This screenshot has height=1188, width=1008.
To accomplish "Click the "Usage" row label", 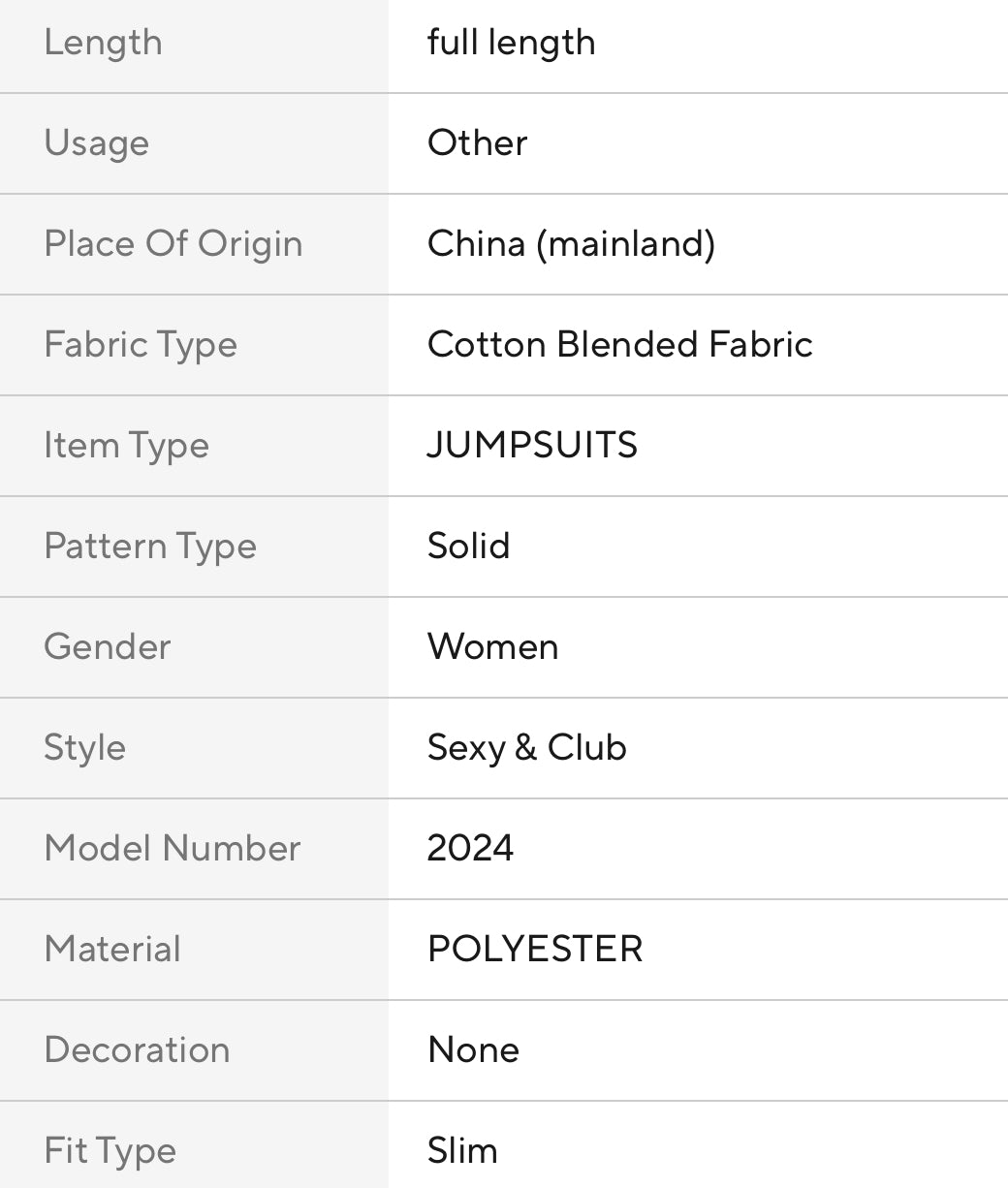I will click(x=97, y=143).
